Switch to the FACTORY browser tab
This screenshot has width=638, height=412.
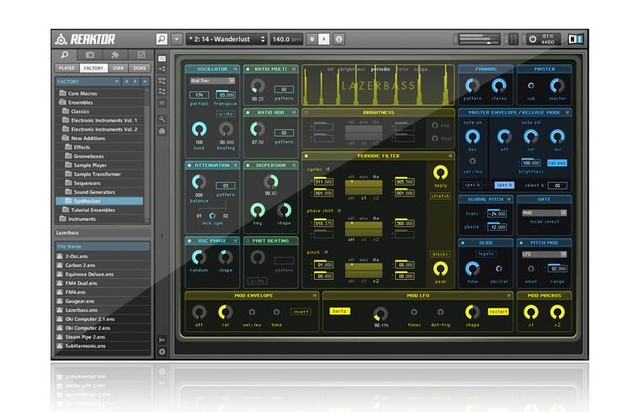click(x=94, y=68)
